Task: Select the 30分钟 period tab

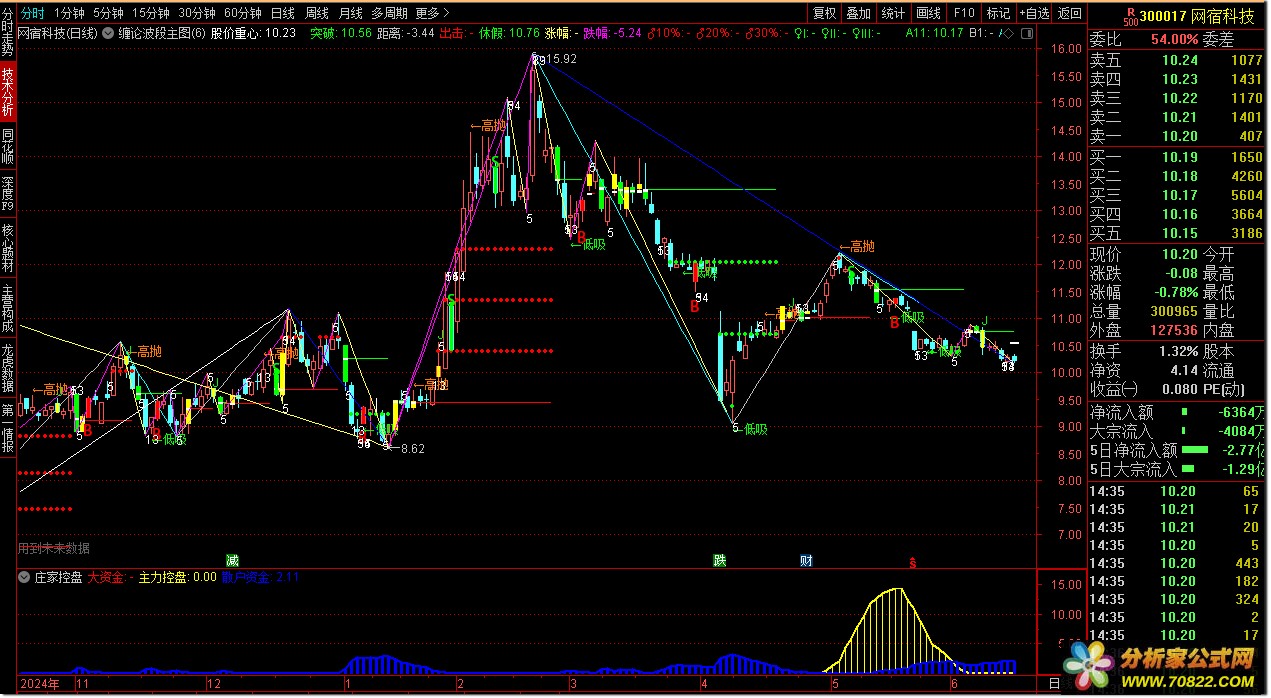Action: point(197,13)
